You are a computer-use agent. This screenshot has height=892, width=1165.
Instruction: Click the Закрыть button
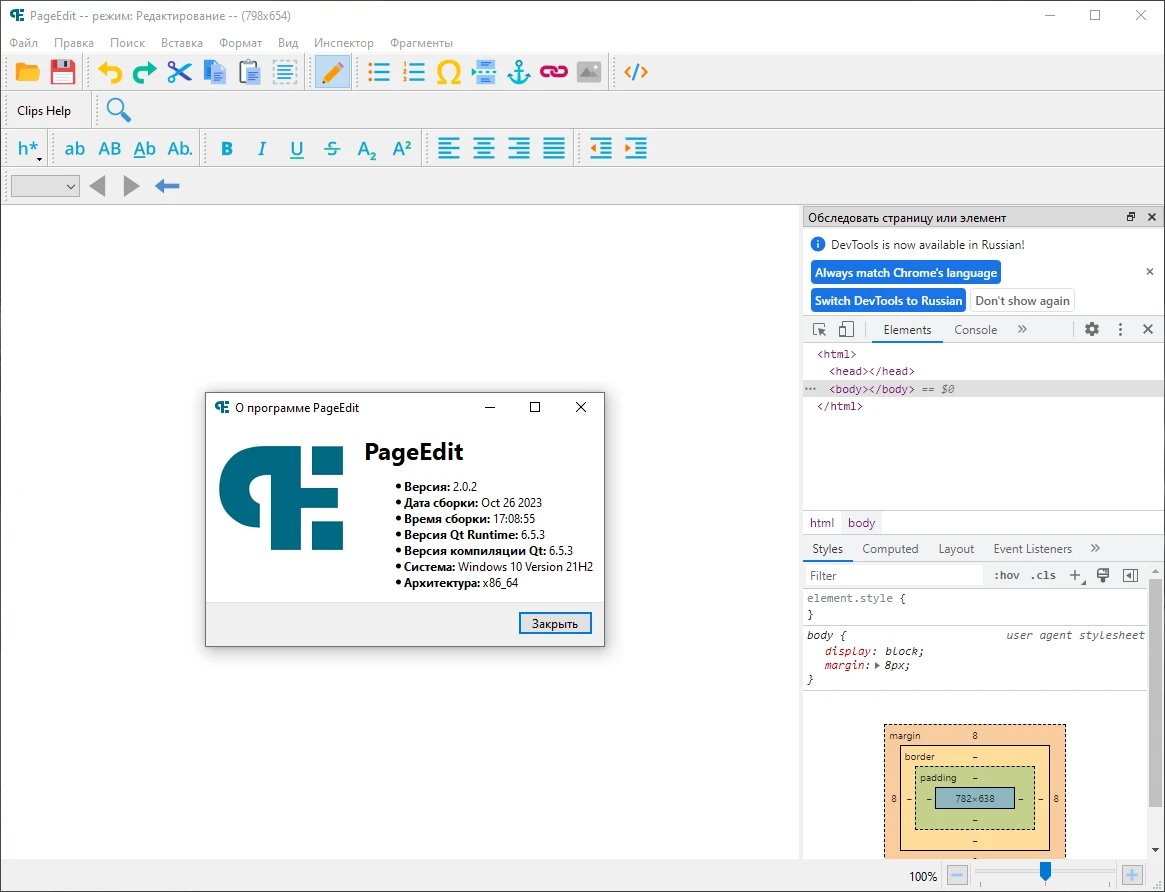tap(555, 623)
